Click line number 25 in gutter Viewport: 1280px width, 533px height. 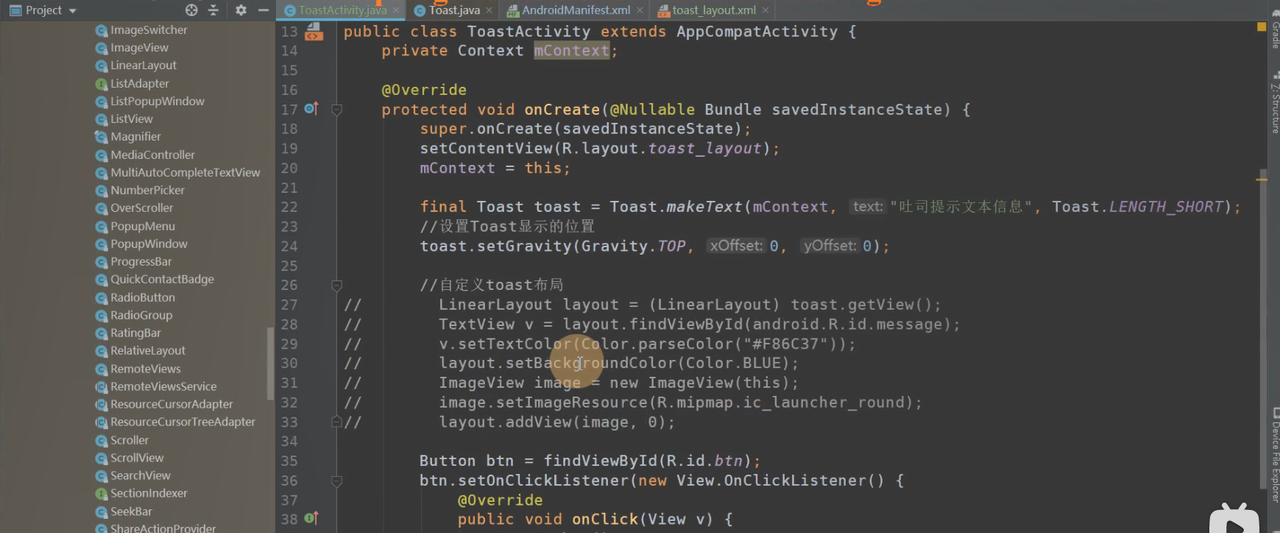point(289,266)
